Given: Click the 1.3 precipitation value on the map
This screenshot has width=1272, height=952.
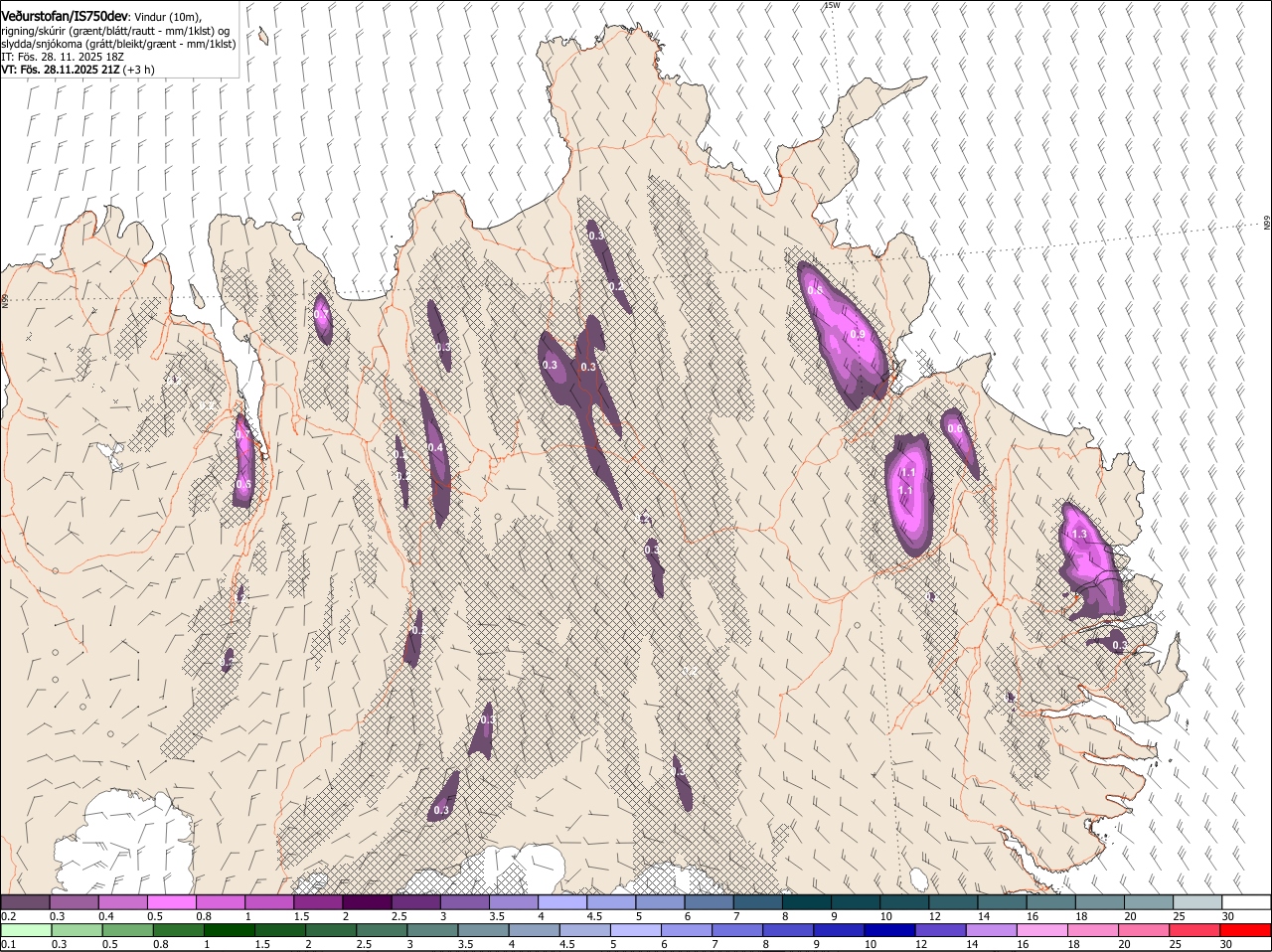Looking at the screenshot, I should [x=1079, y=535].
